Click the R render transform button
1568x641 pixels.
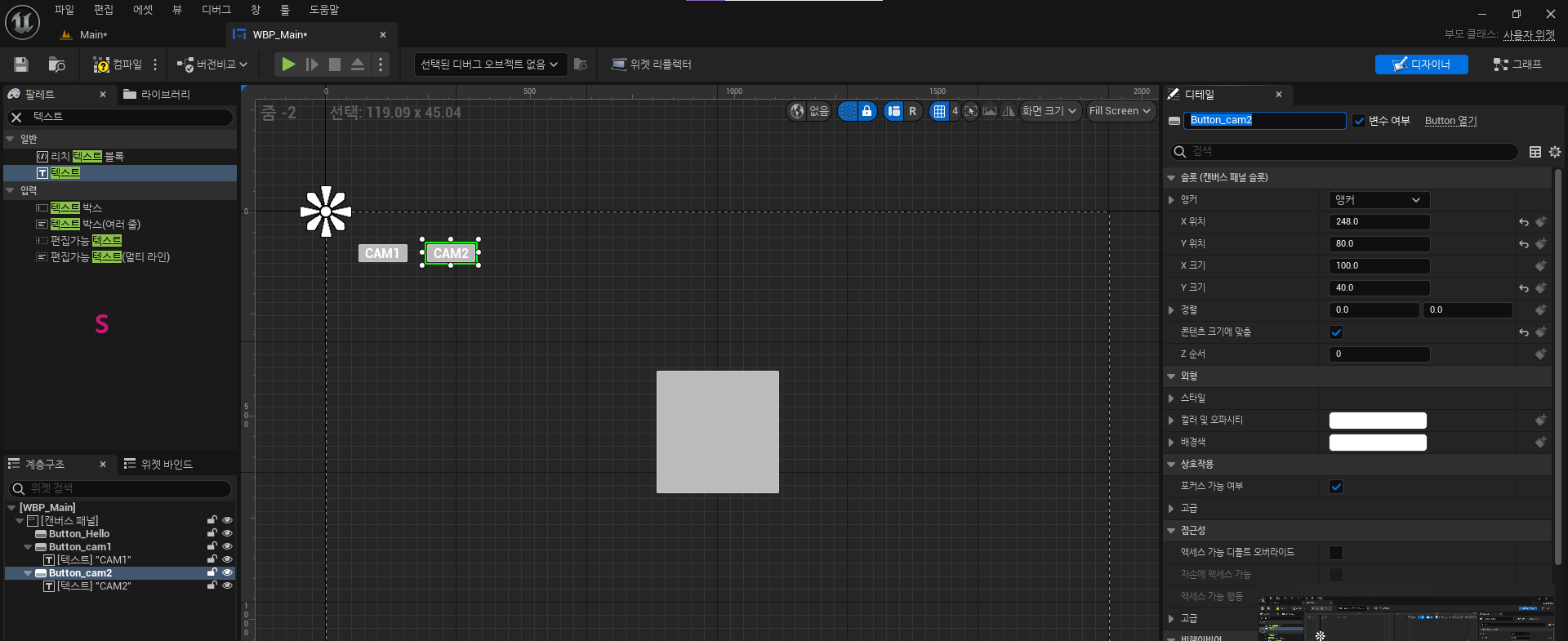coord(912,111)
